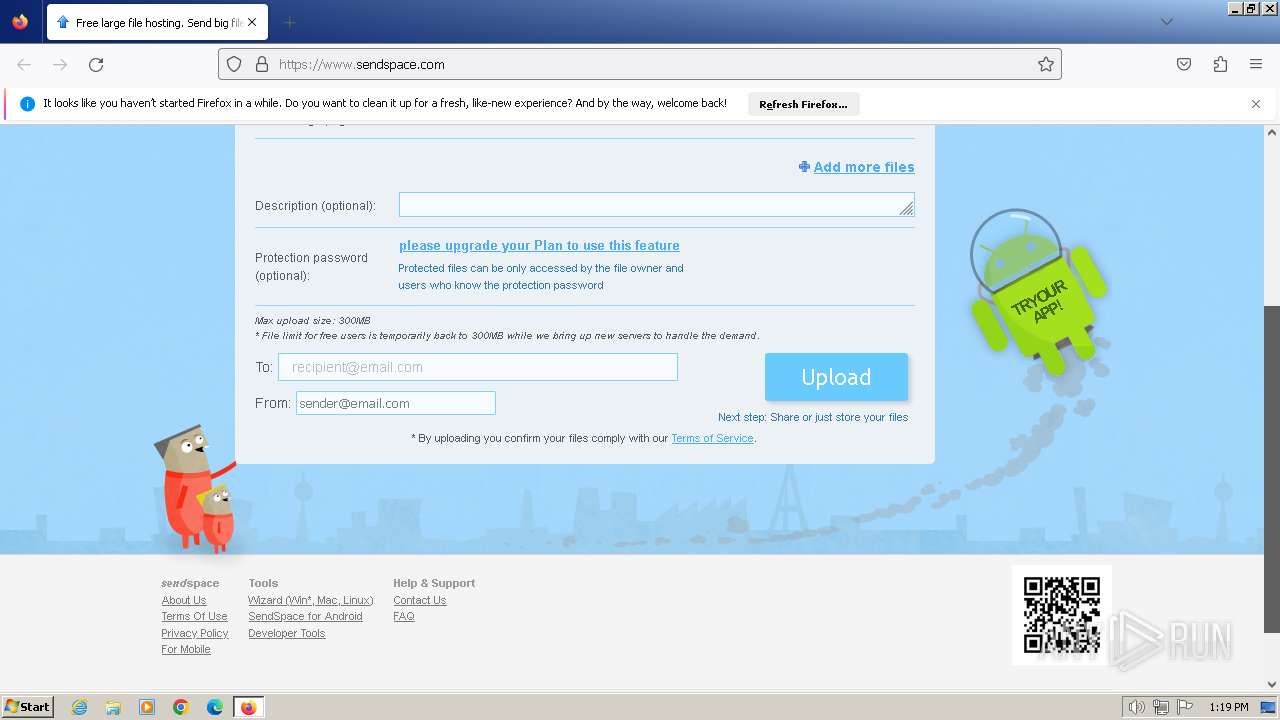Open Firefox hamburger application menu
Screen dimensions: 1280x720
click(1256, 64)
